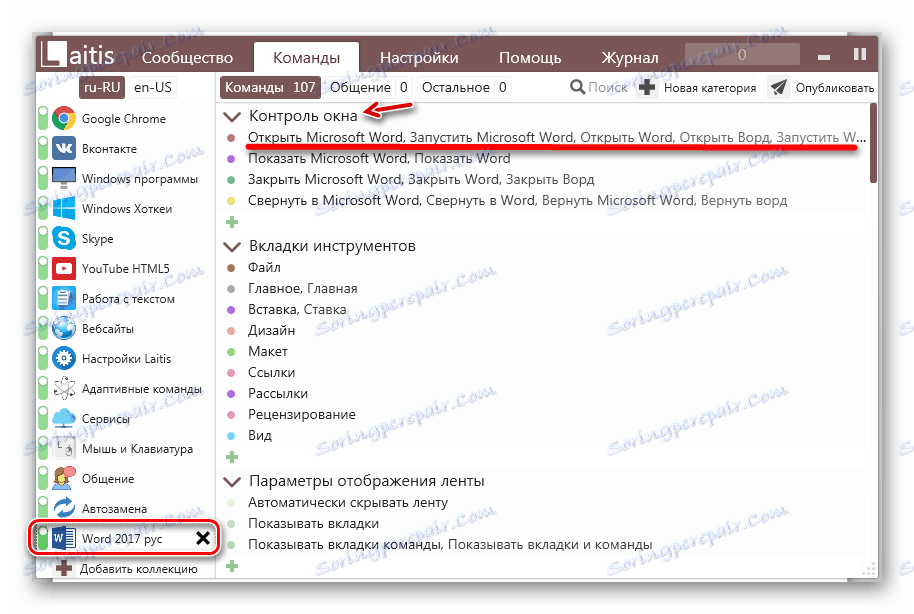
Task: Click the Новая категория plus icon
Action: 647,87
